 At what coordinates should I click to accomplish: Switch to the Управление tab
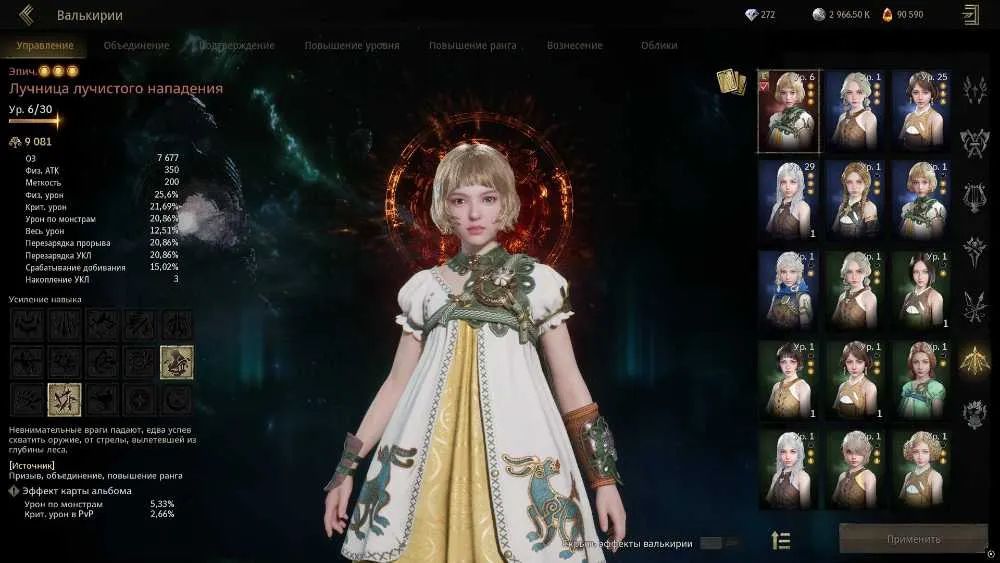point(45,45)
